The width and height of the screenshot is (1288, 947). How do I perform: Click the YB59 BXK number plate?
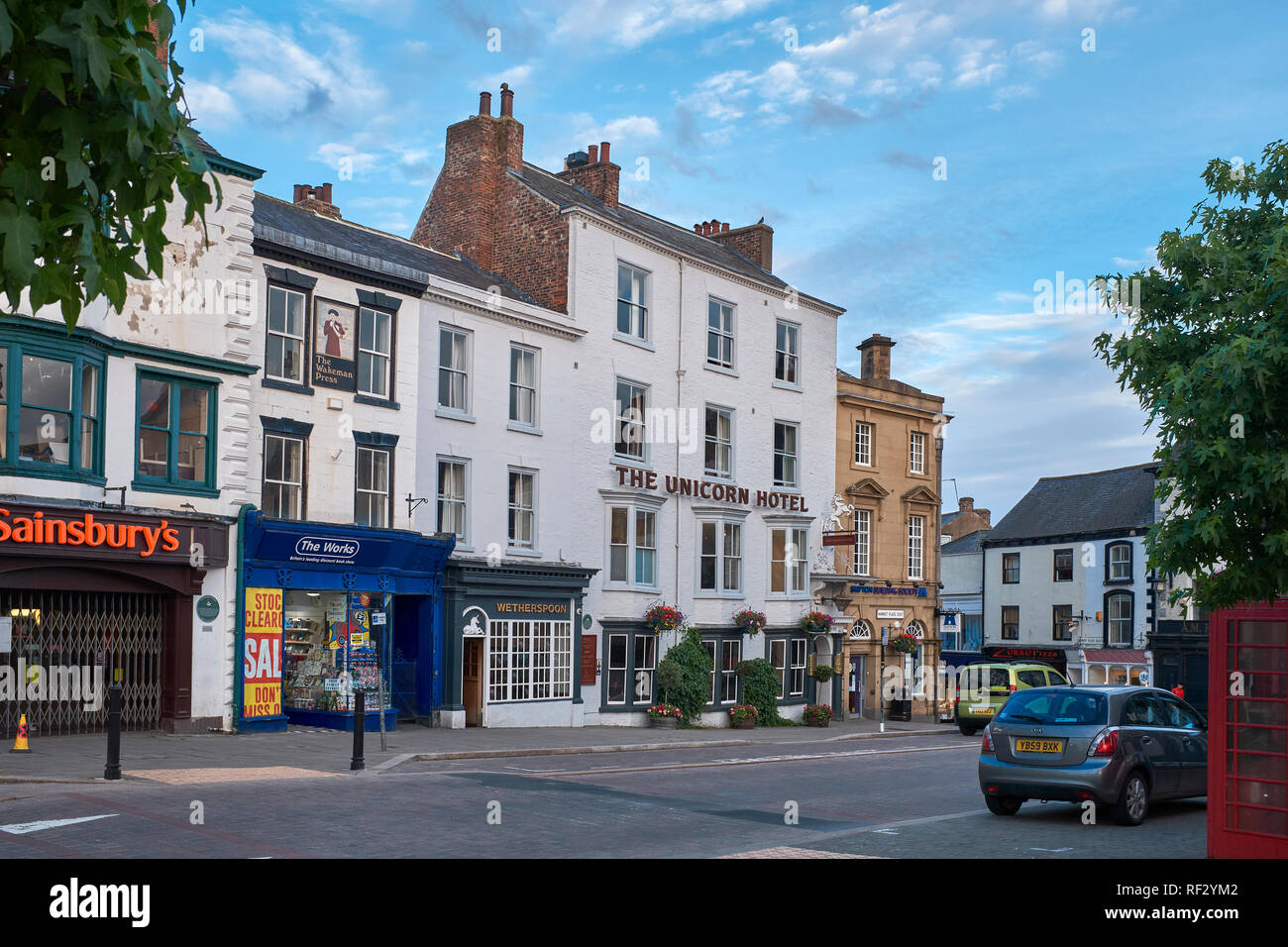[x=1037, y=746]
